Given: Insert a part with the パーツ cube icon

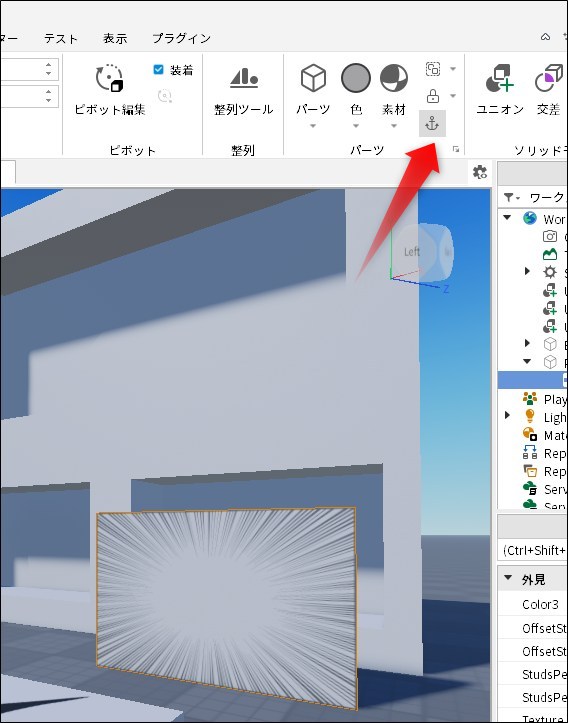Looking at the screenshot, I should 314,77.
